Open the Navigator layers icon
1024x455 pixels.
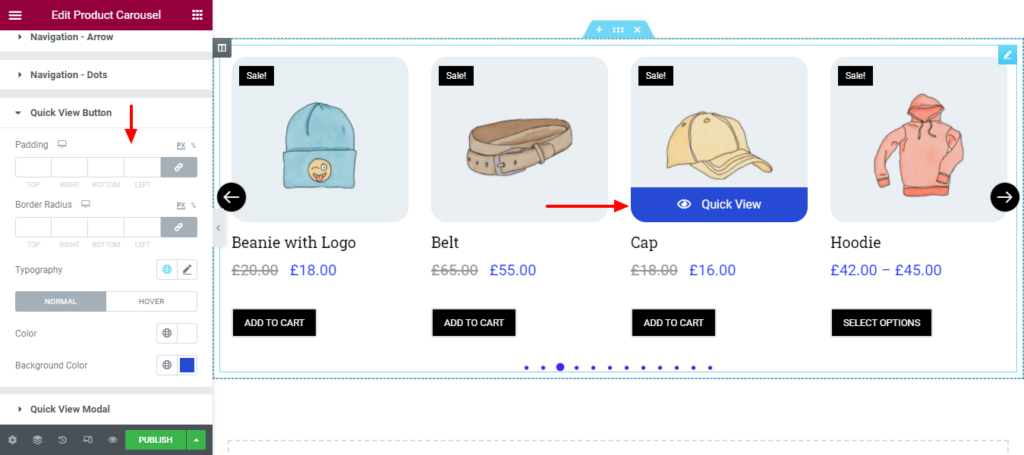pyautogui.click(x=37, y=440)
